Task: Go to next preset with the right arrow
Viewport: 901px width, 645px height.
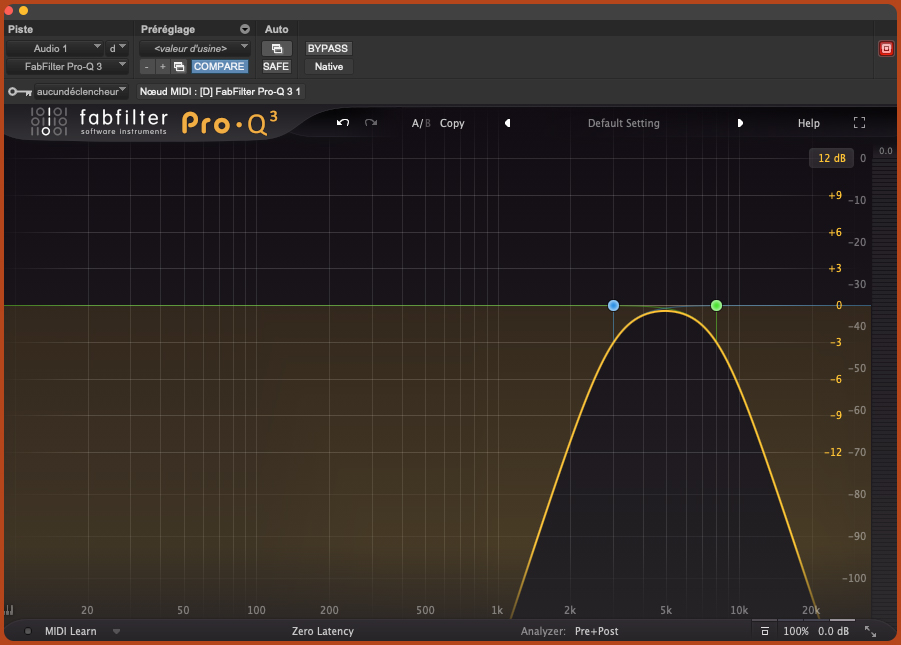Action: coord(740,123)
